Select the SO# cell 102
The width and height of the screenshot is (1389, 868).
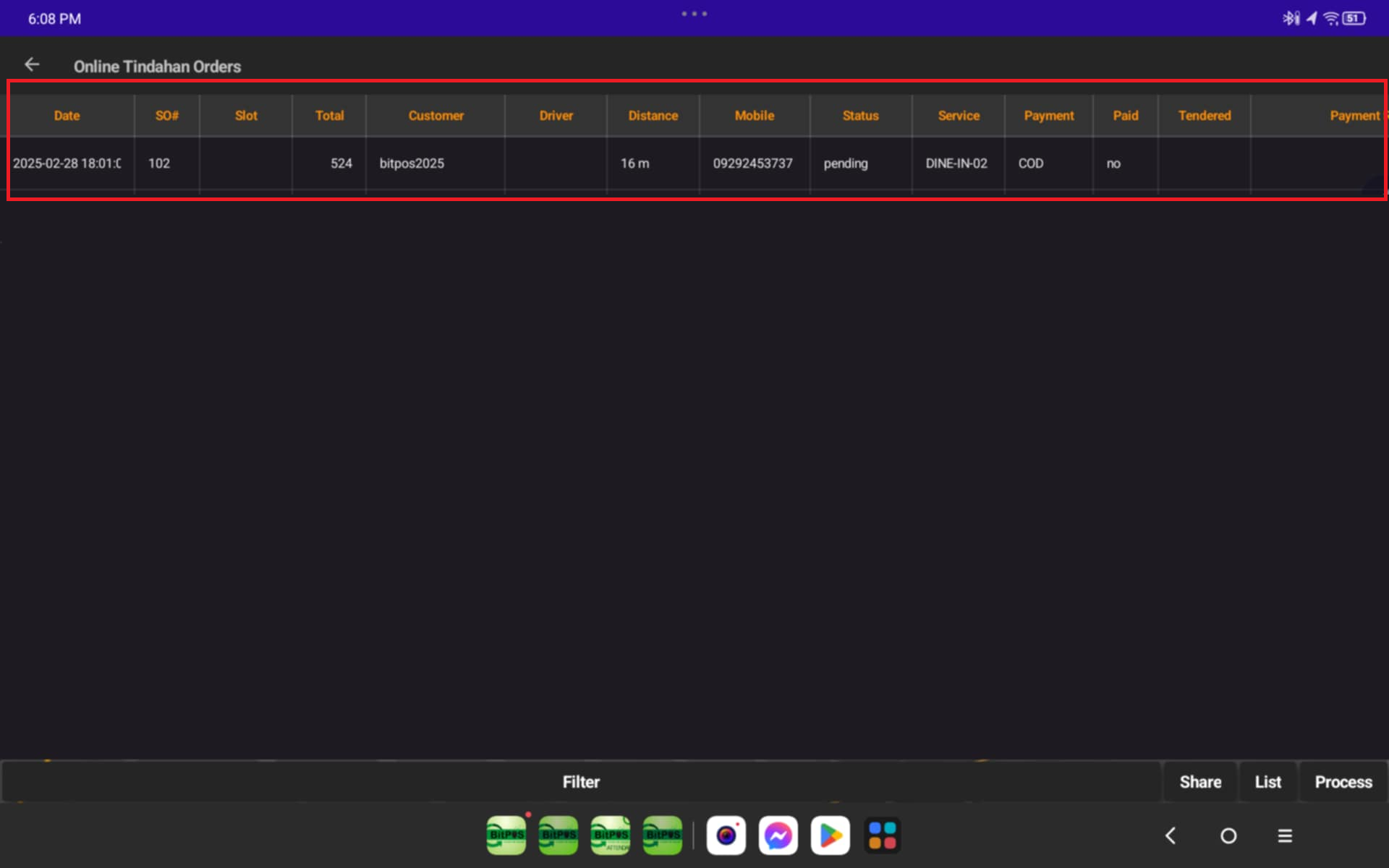click(167, 163)
